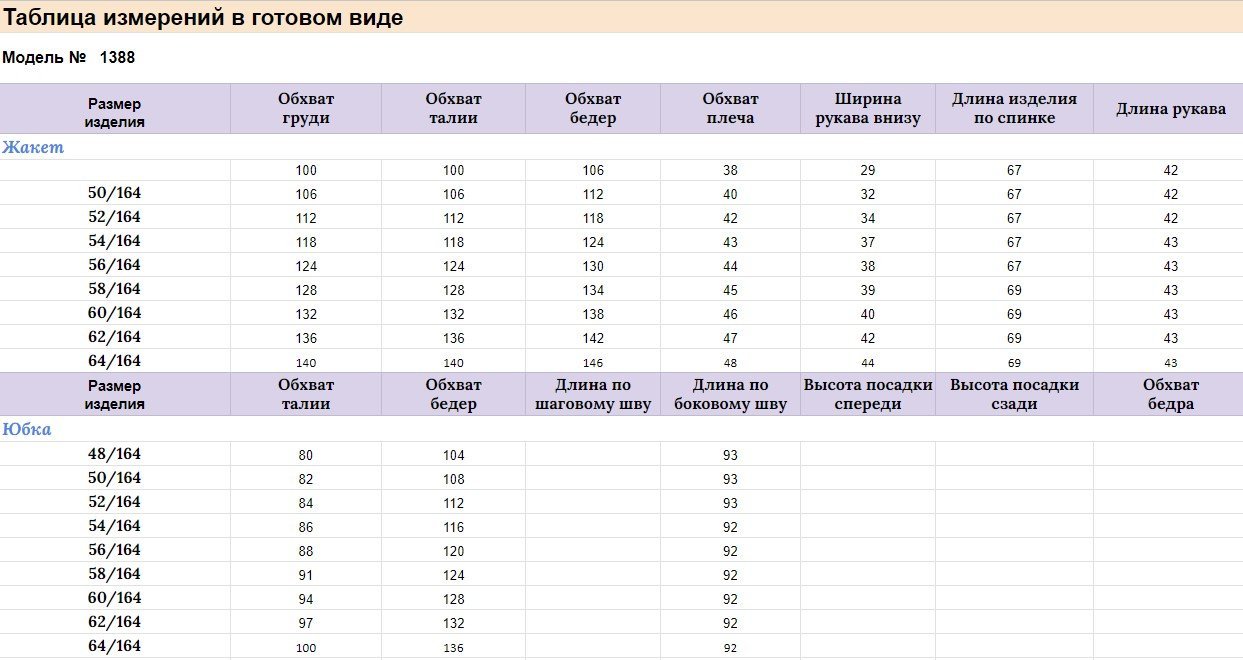1243x660 pixels.
Task: Click the "Юбка" section label
Action: point(27,429)
